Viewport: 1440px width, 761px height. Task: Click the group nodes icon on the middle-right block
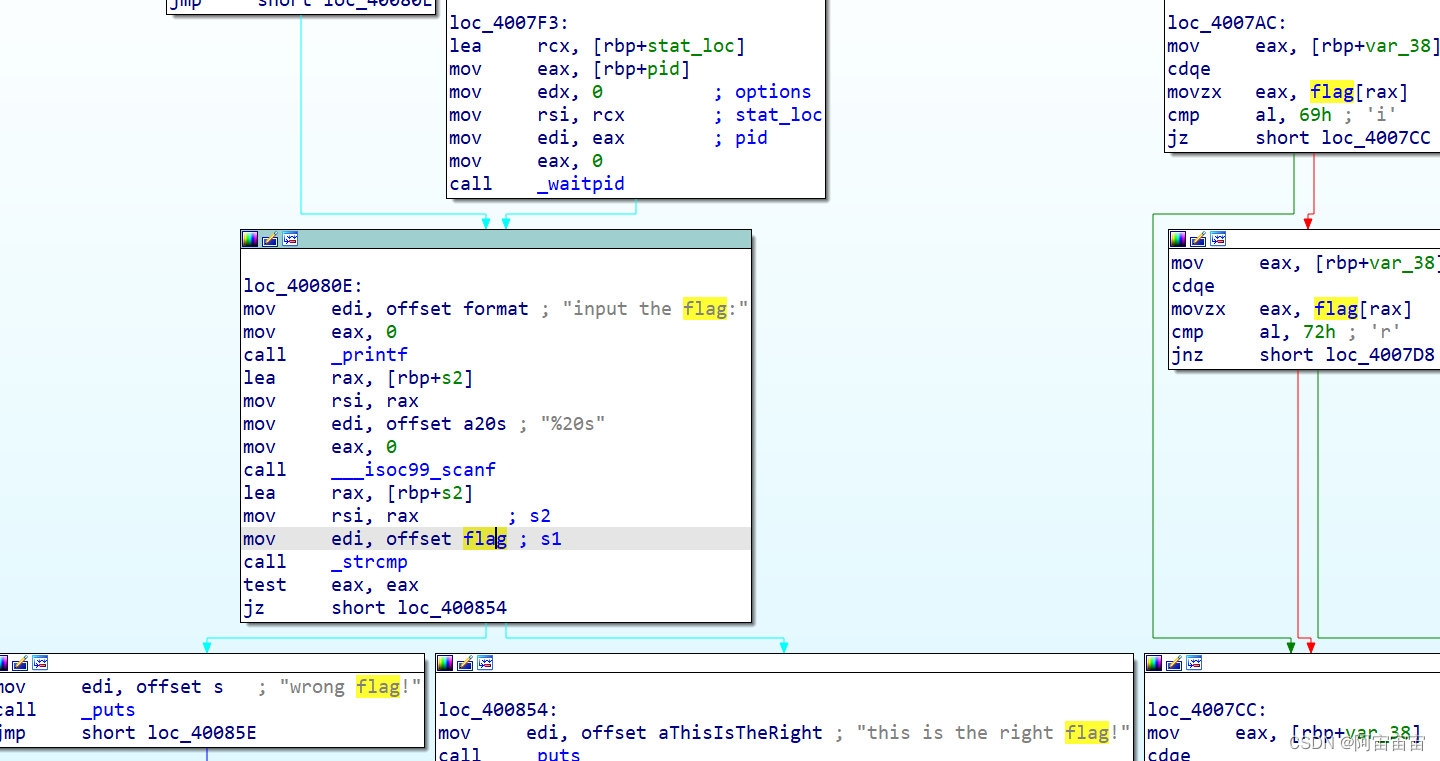coord(1218,238)
